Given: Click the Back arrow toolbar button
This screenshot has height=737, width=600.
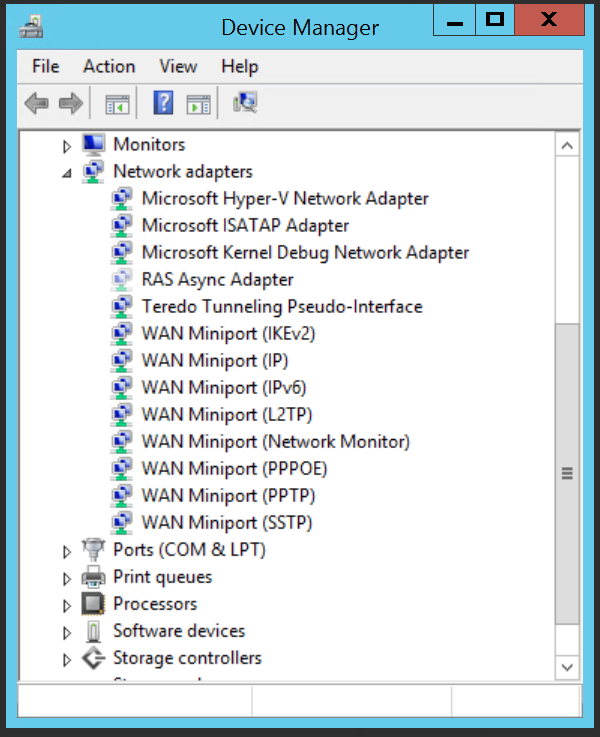Looking at the screenshot, I should (37, 103).
